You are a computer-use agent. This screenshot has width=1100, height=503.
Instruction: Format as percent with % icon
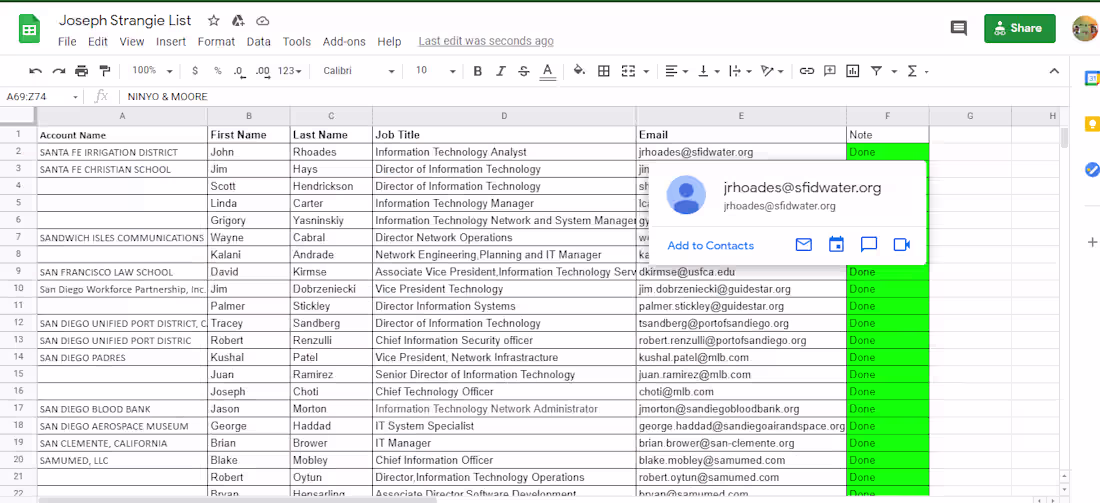click(x=218, y=71)
